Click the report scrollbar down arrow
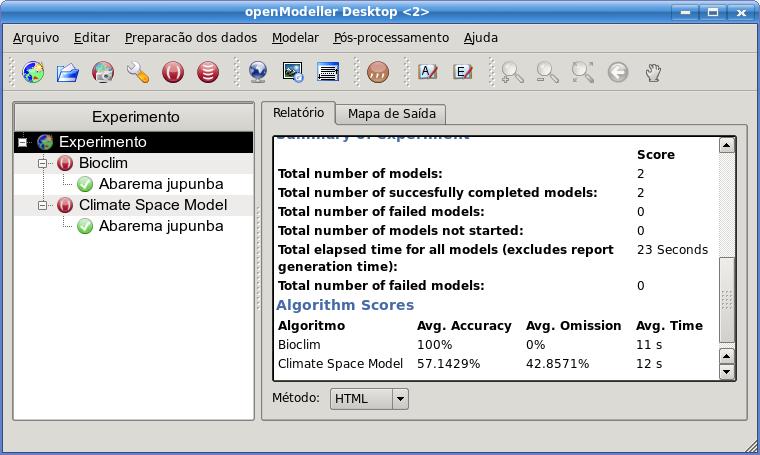 [726, 372]
